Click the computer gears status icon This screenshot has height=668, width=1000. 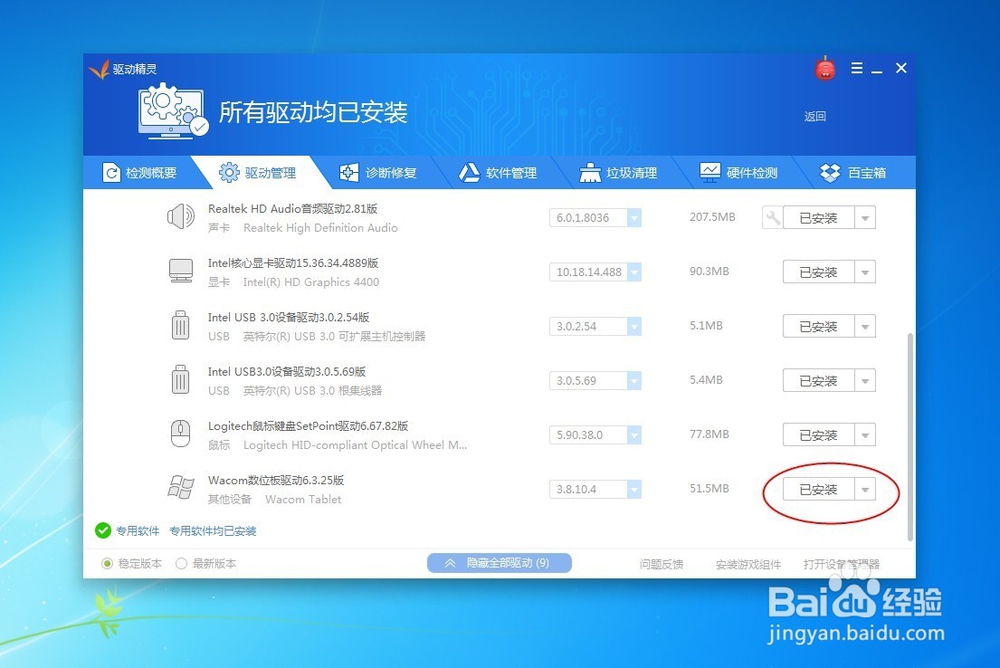point(173,111)
